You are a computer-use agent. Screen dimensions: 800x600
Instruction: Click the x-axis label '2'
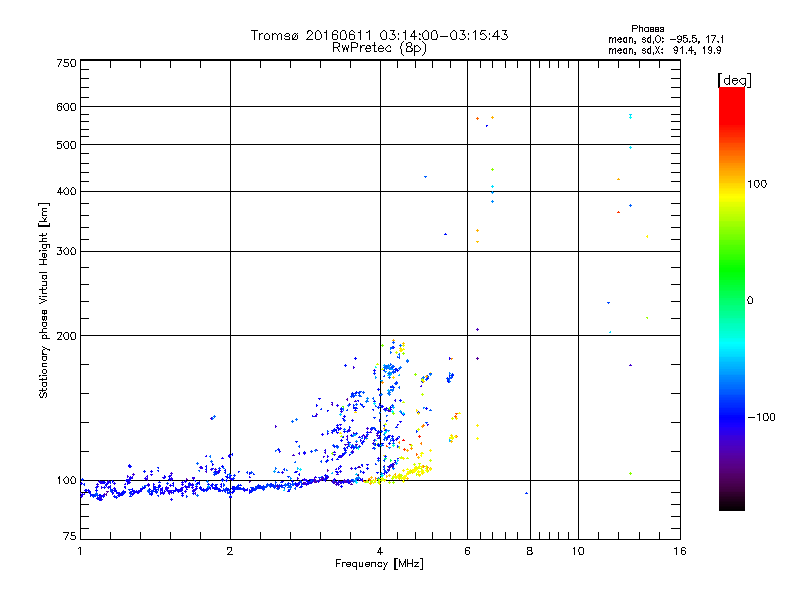(x=230, y=551)
